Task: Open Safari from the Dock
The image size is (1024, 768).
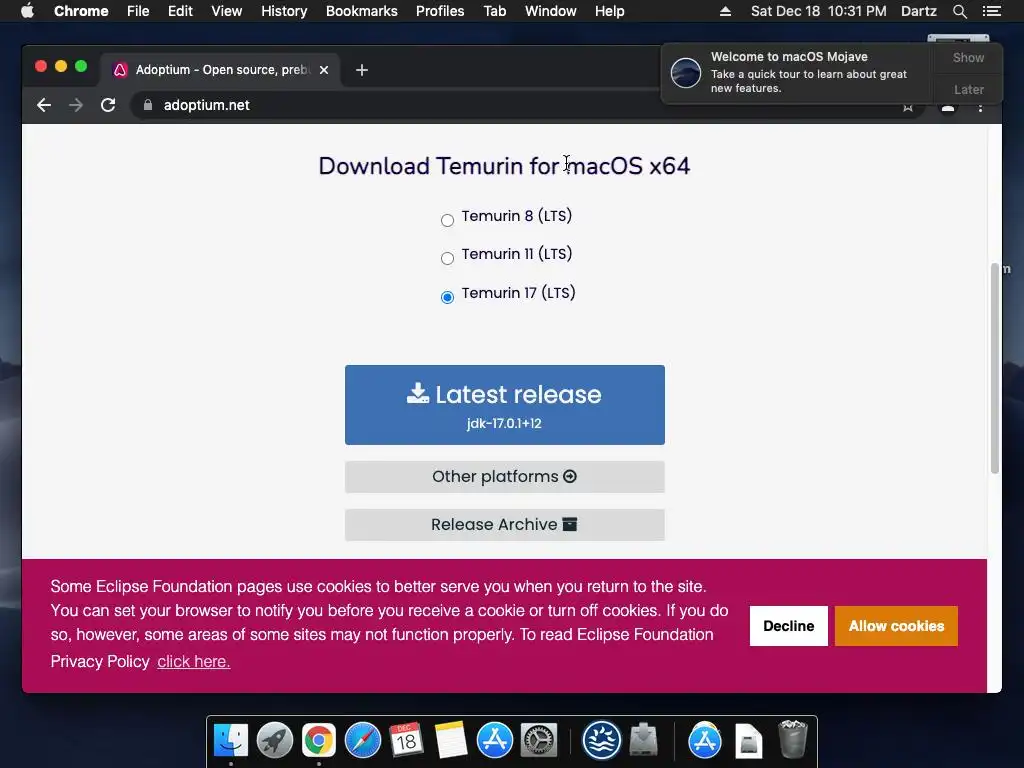Action: coord(362,741)
